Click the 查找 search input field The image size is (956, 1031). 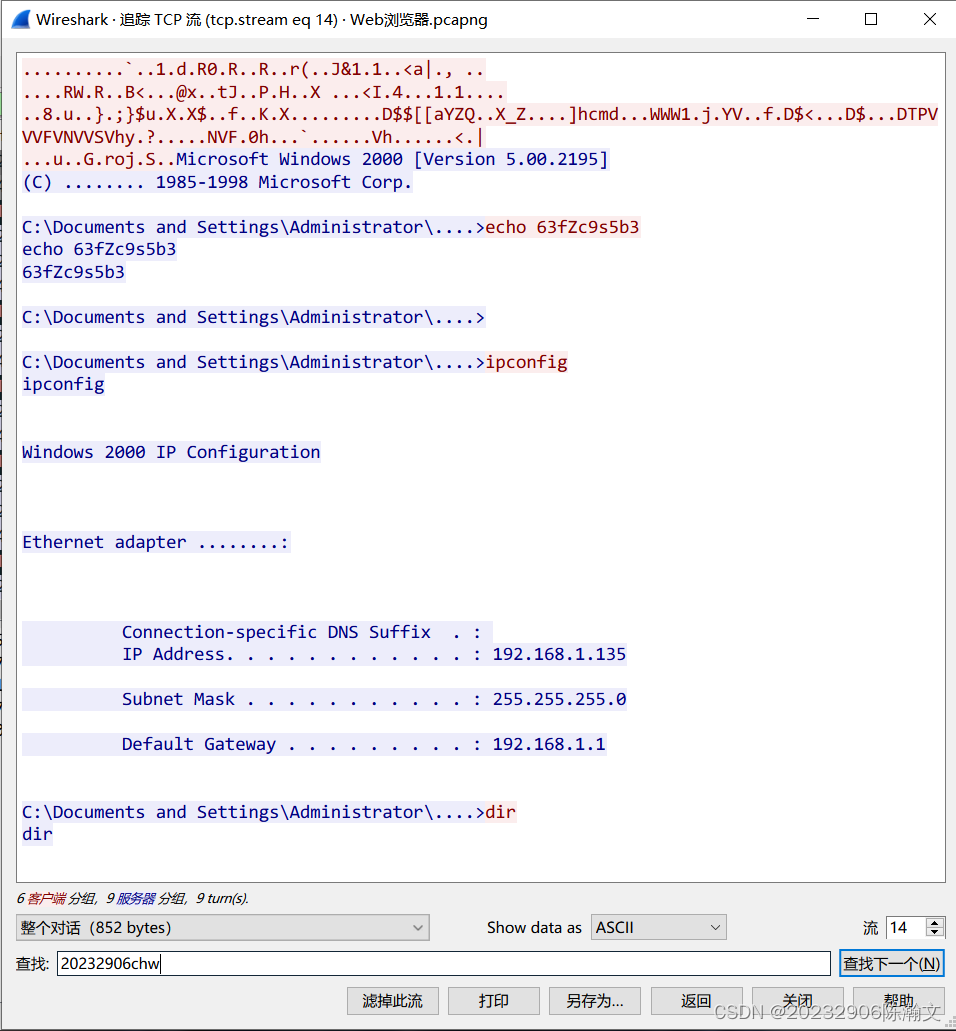[443, 963]
